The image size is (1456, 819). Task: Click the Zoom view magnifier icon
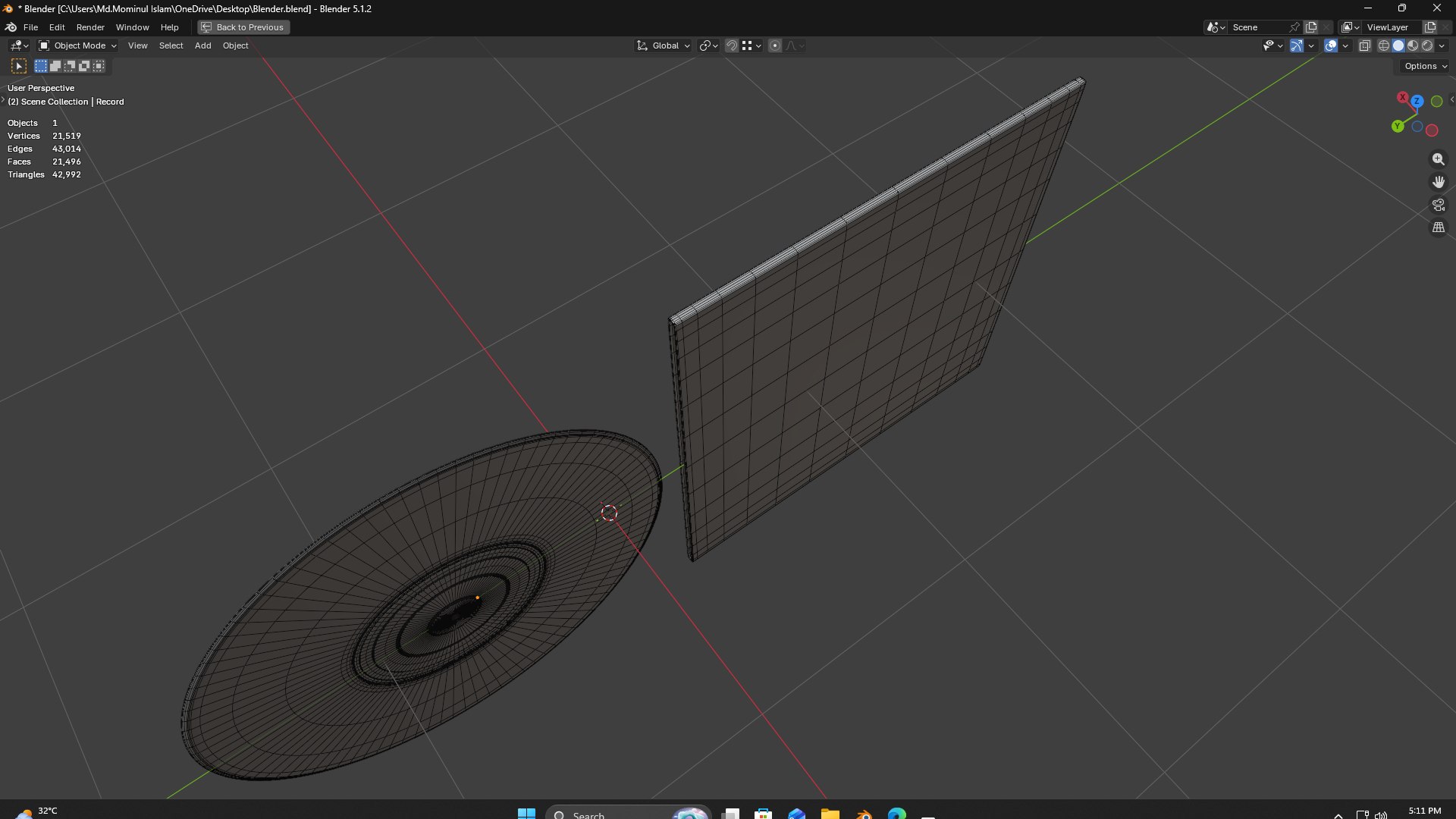pos(1438,159)
